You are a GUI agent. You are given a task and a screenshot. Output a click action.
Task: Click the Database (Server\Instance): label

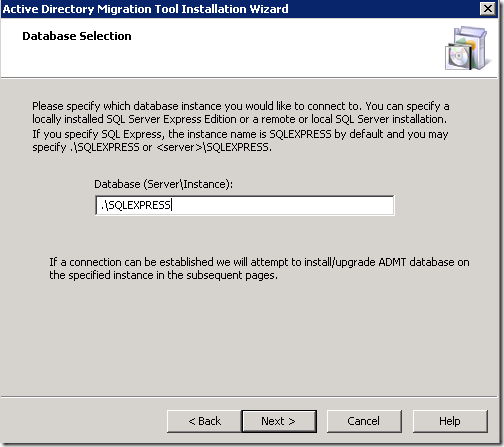(x=163, y=184)
